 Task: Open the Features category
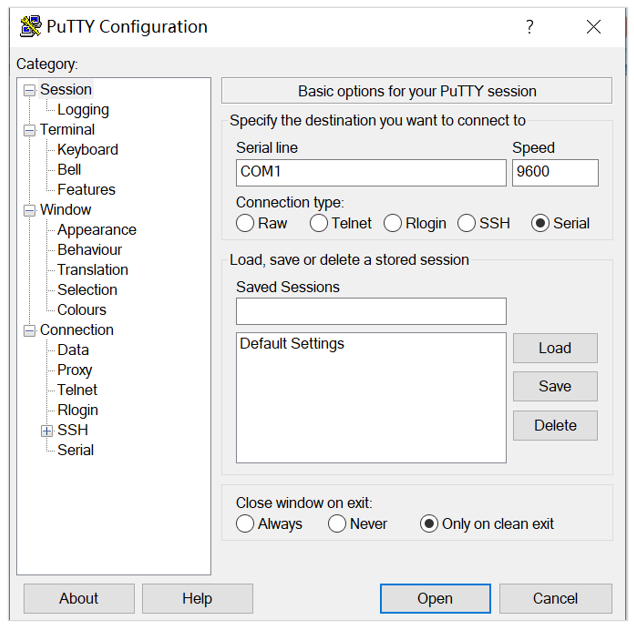[87, 190]
